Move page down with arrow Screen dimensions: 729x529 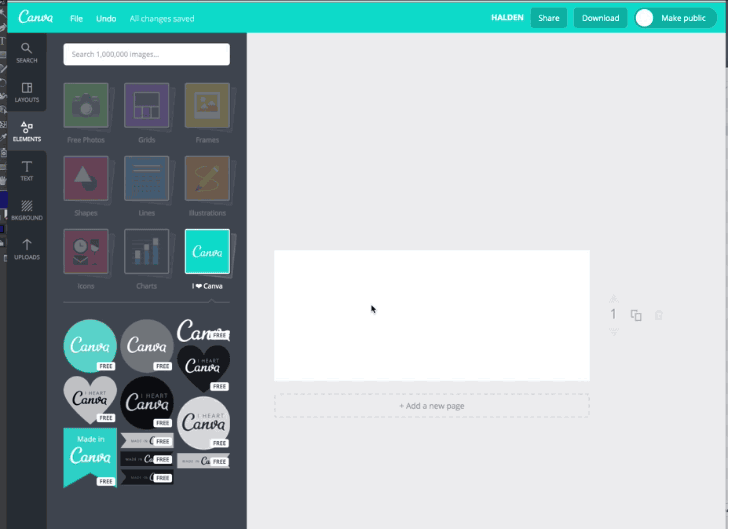(x=614, y=332)
